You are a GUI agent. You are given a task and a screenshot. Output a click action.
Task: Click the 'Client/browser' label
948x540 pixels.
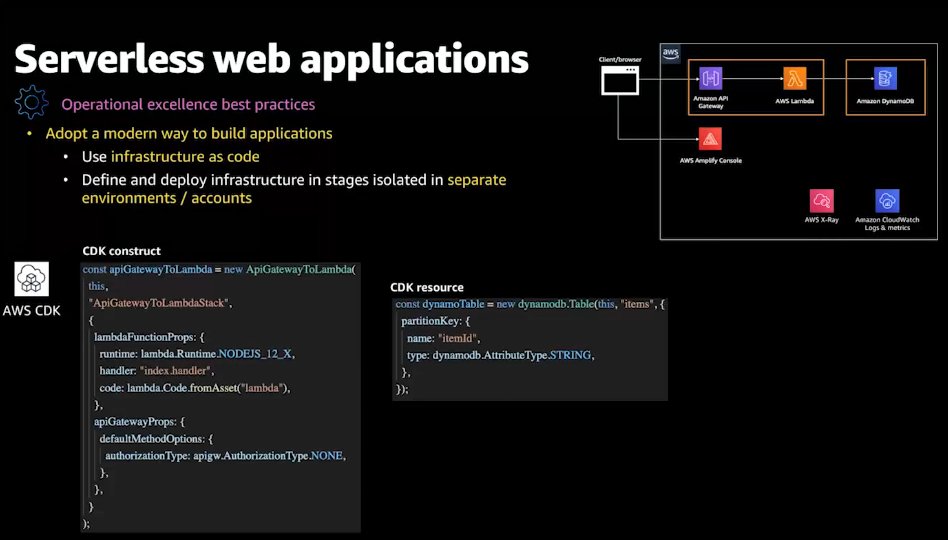click(620, 60)
